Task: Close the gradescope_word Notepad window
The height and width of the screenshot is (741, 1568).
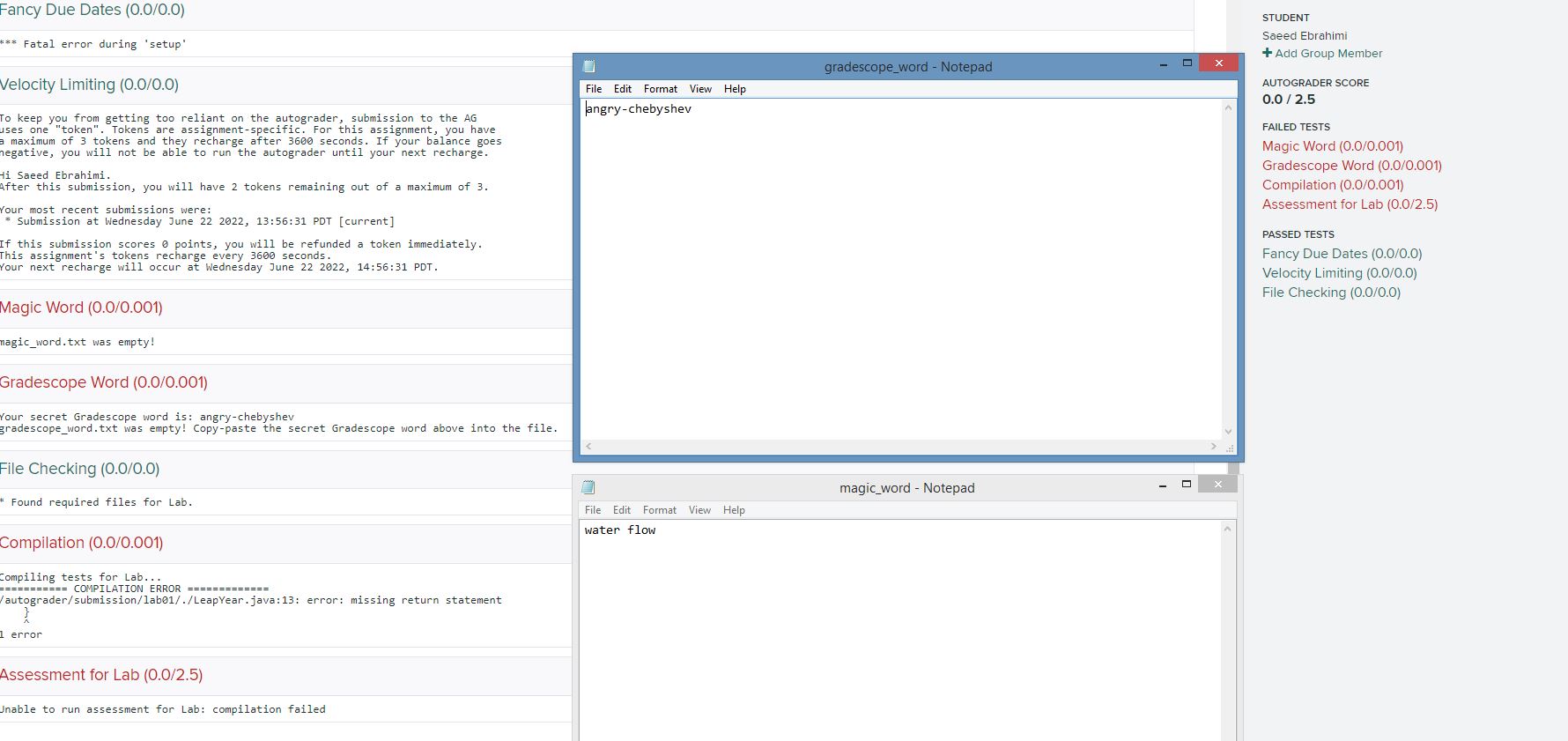Action: click(x=1218, y=63)
